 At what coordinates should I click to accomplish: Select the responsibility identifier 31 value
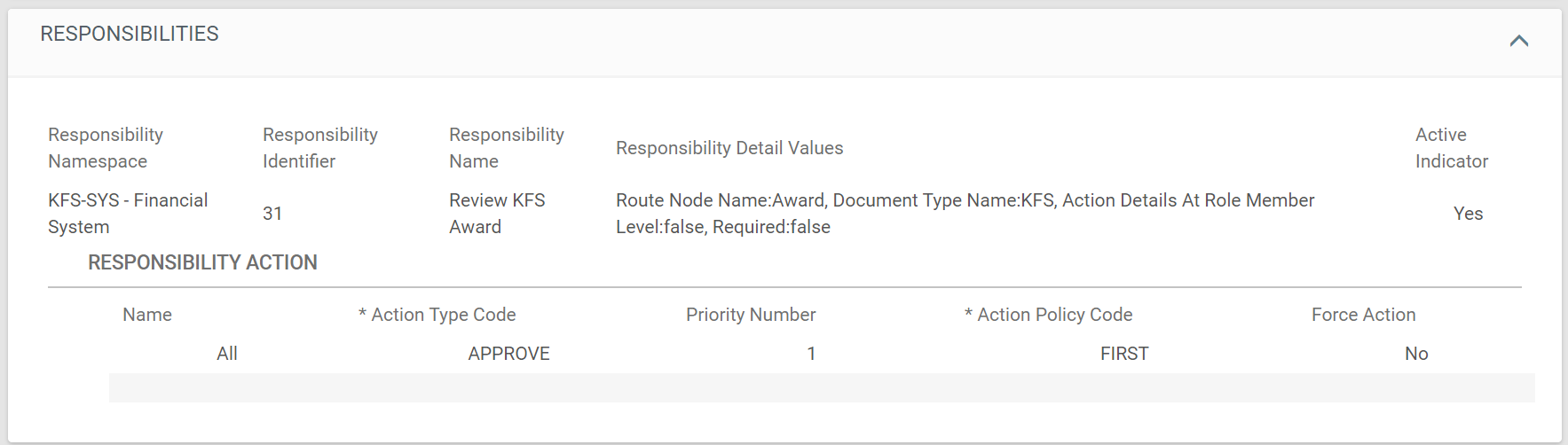point(272,214)
